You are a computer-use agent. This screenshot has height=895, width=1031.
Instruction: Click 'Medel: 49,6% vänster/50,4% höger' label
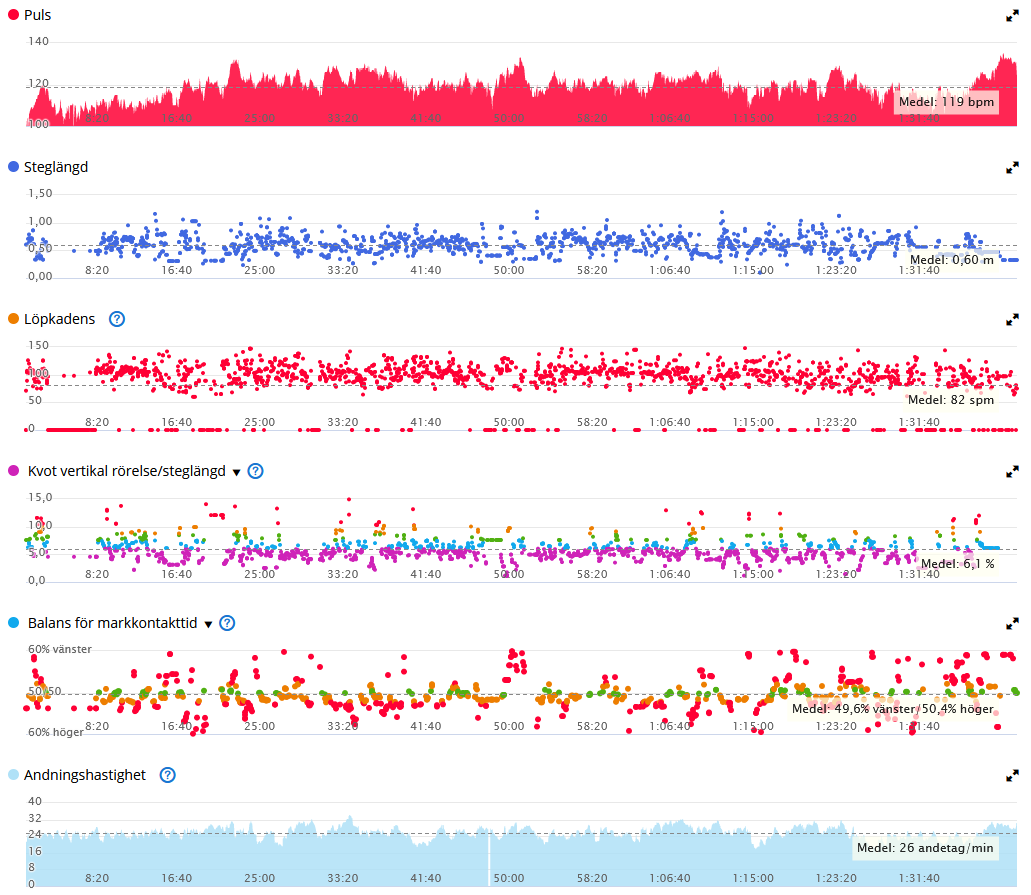[x=893, y=709]
